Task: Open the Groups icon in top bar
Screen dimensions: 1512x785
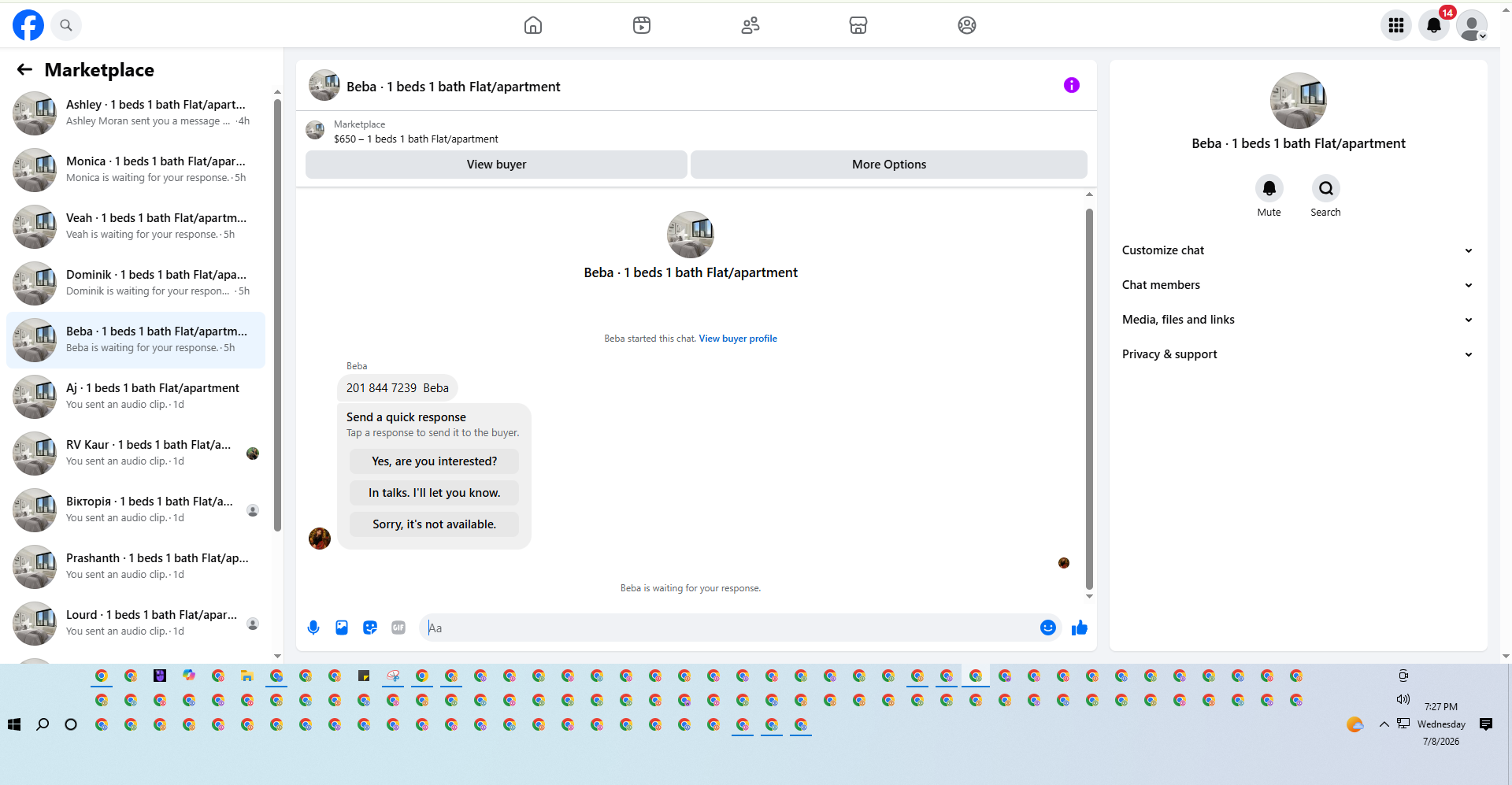Action: click(967, 25)
